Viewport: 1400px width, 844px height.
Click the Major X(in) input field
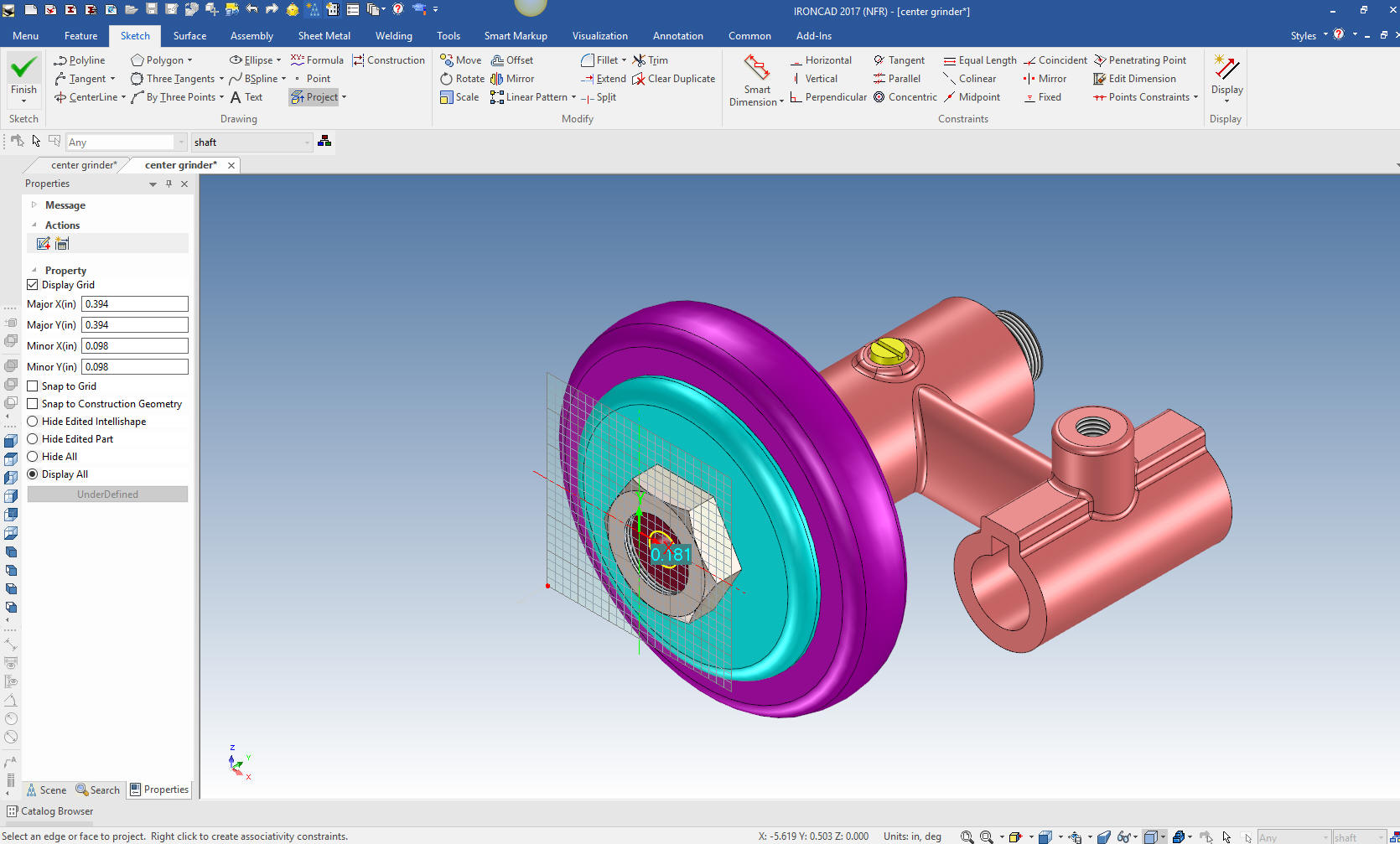(x=134, y=304)
